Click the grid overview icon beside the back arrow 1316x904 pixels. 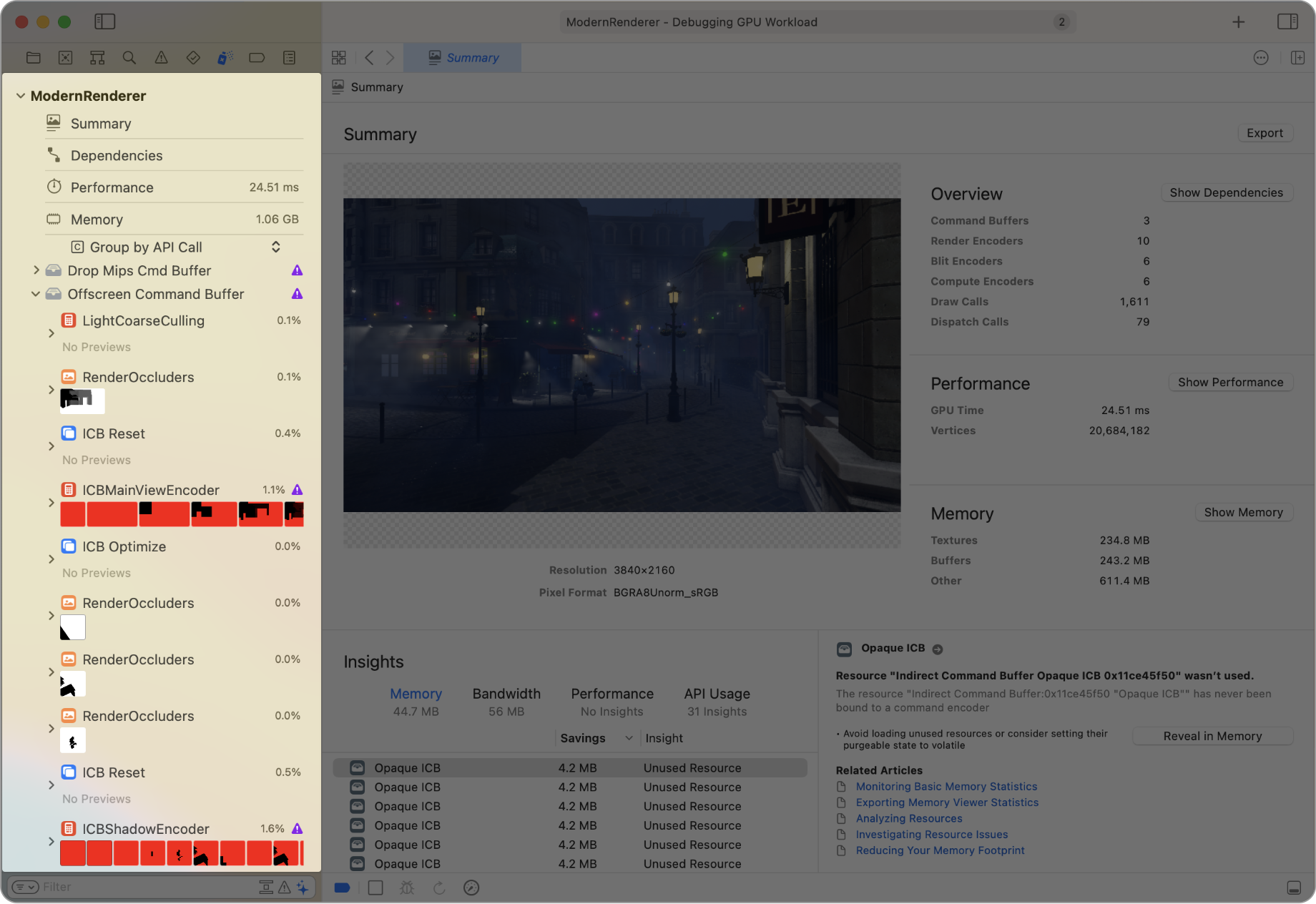tap(340, 57)
